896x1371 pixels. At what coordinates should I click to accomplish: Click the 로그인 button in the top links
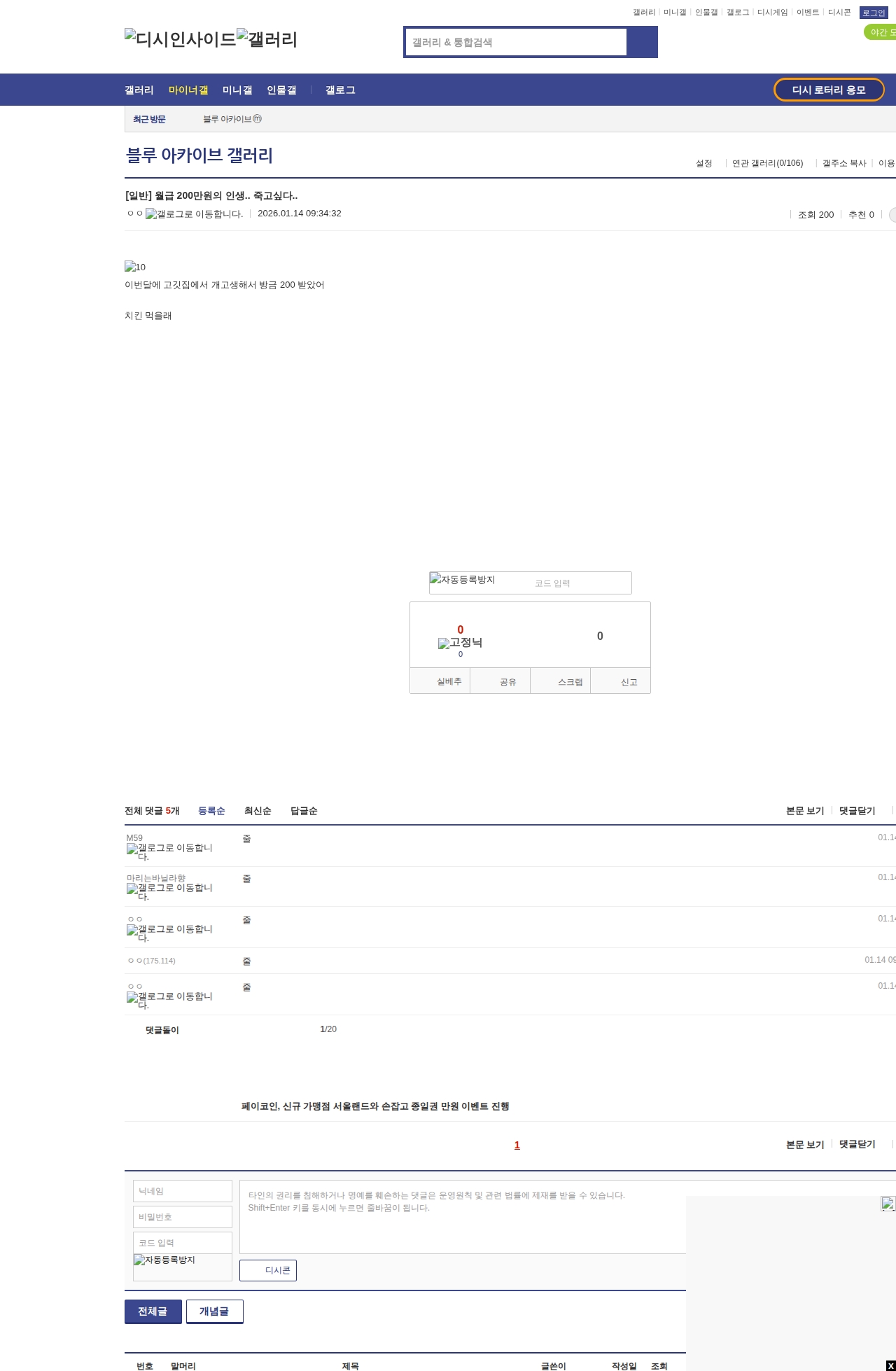tap(874, 13)
